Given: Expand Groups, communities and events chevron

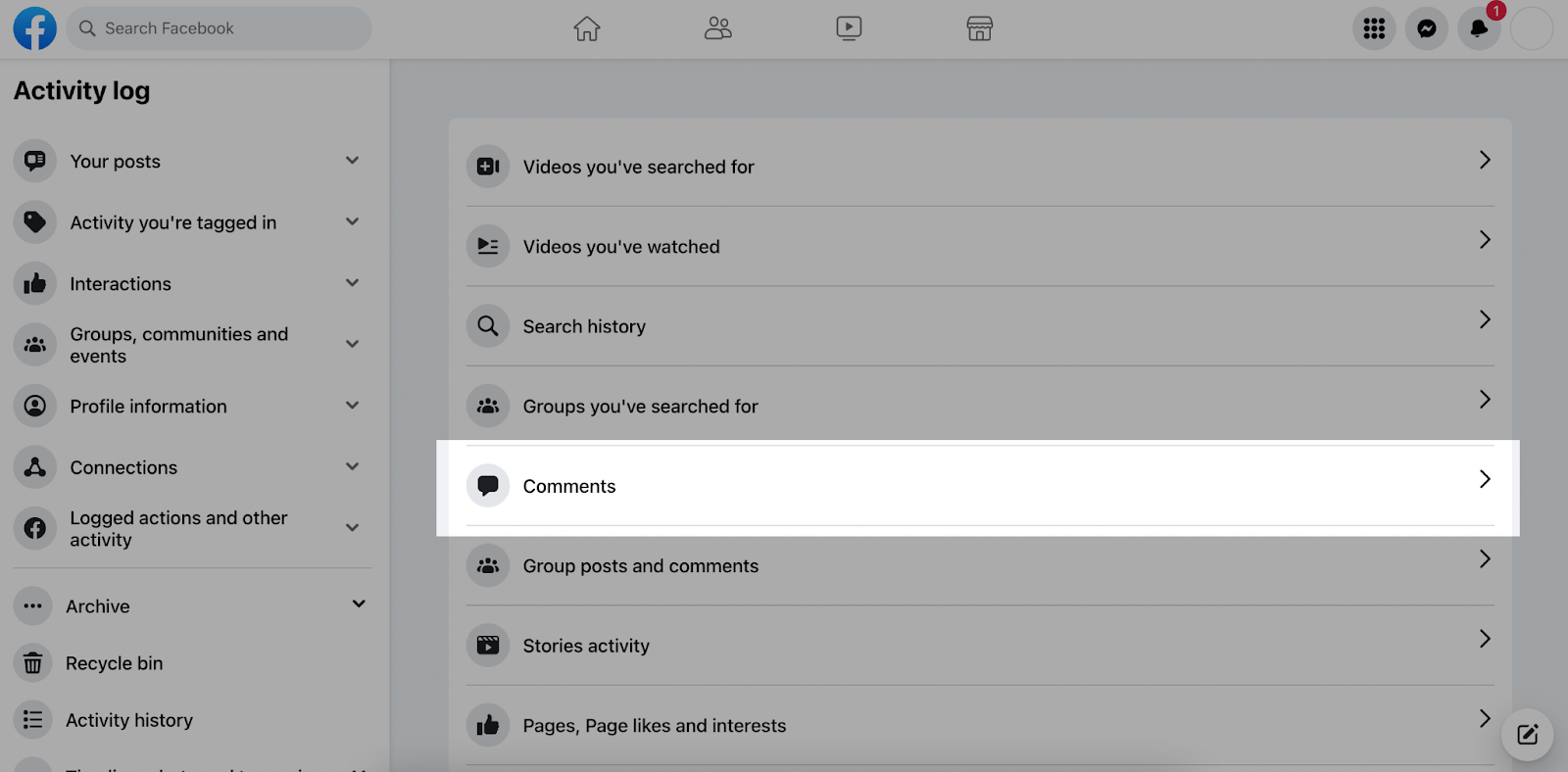Looking at the screenshot, I should pos(353,344).
